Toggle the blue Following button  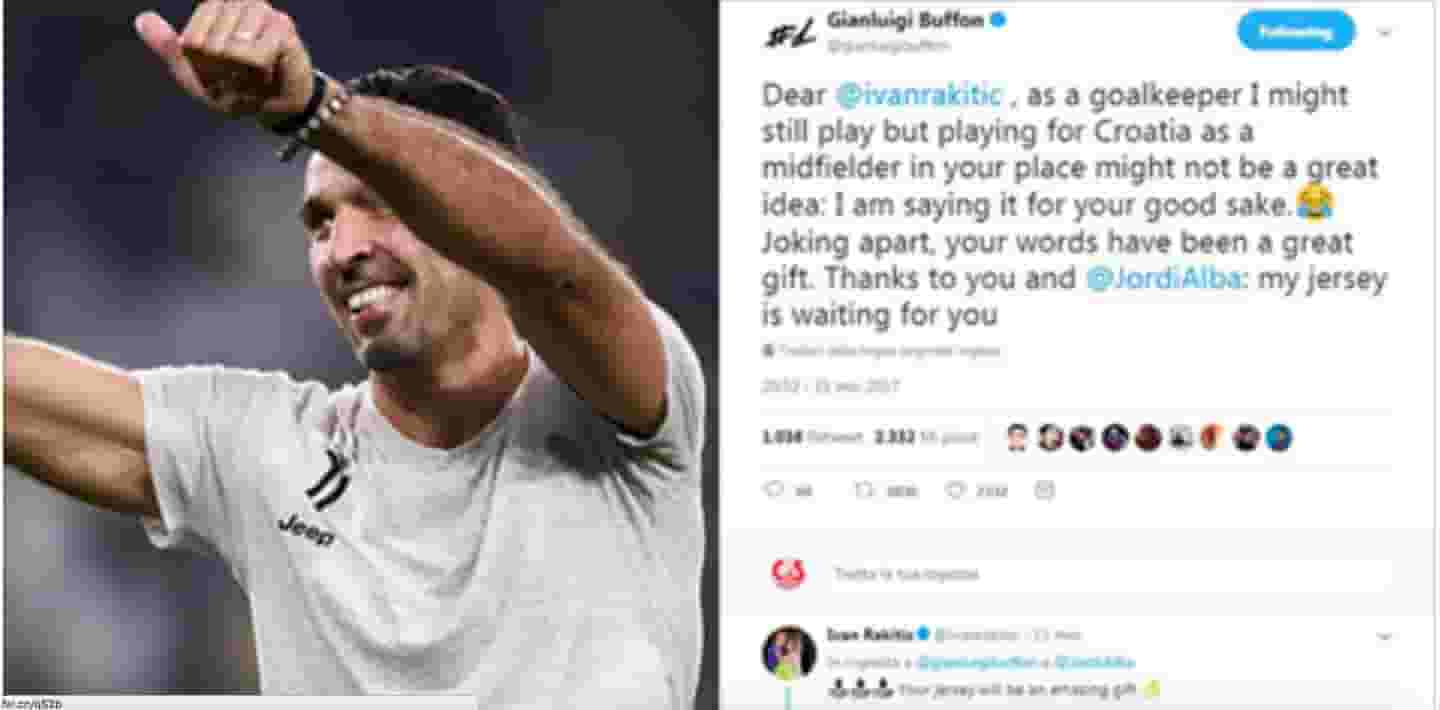pyautogui.click(x=1296, y=31)
